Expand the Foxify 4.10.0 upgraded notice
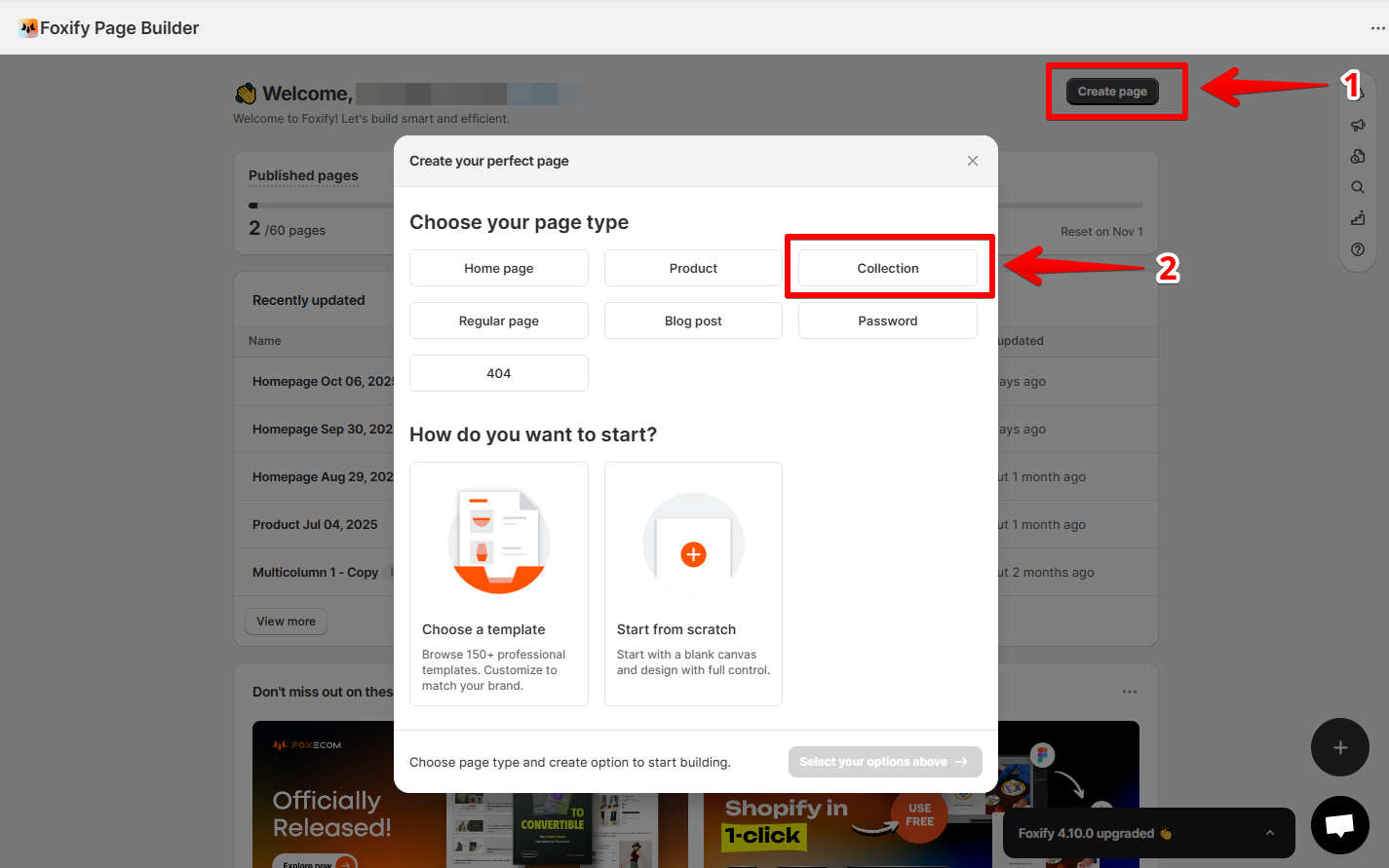Screen dimensions: 1389x868 [1269, 833]
